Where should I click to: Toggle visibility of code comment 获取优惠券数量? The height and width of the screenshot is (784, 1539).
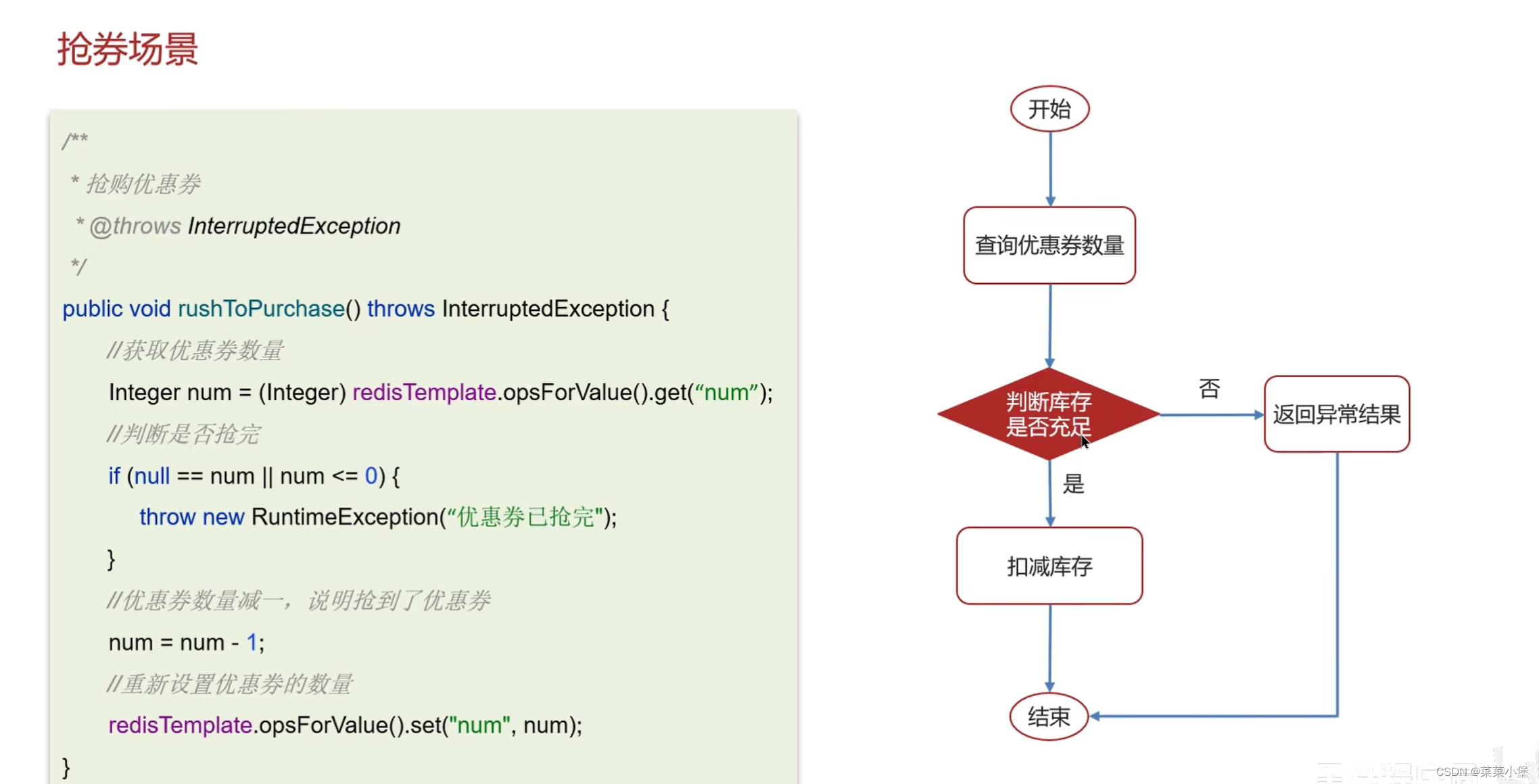[195, 350]
